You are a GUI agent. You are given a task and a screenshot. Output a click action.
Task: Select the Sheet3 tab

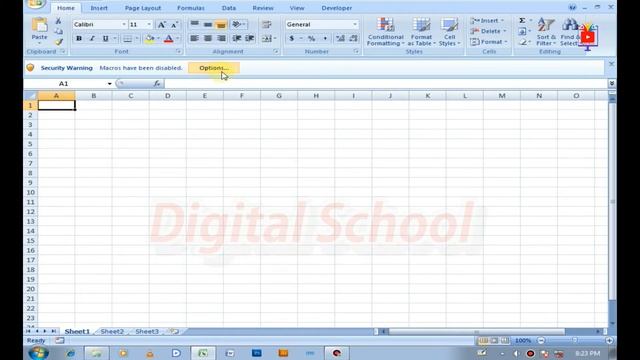point(147,331)
